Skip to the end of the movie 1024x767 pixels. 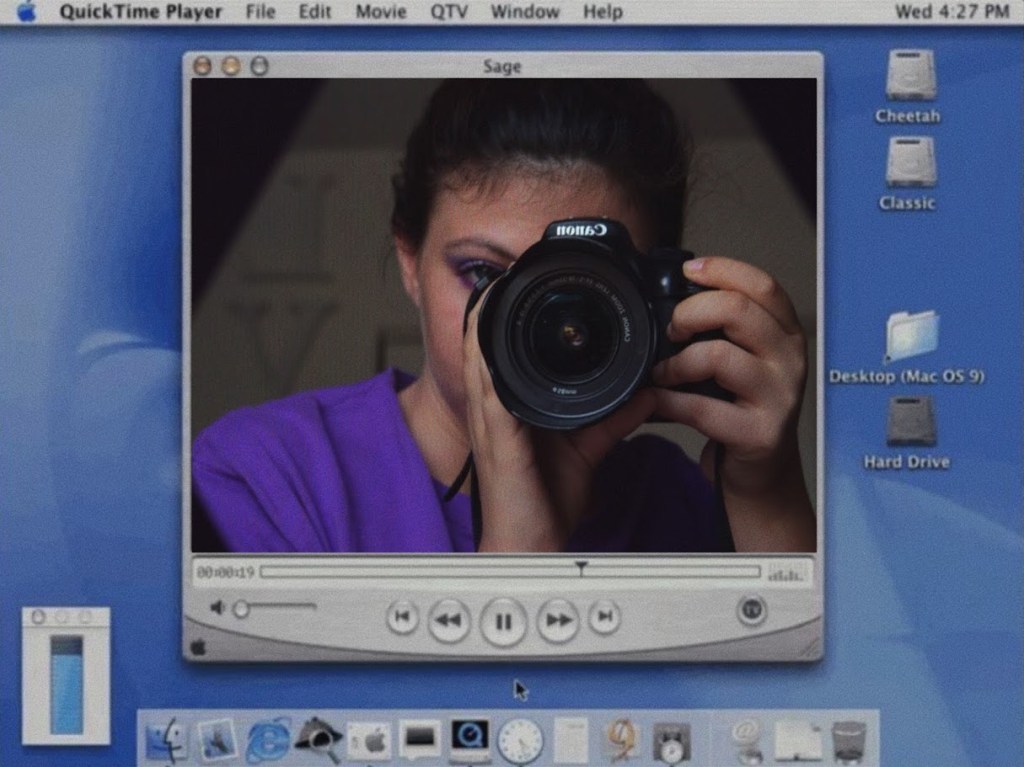pos(604,617)
